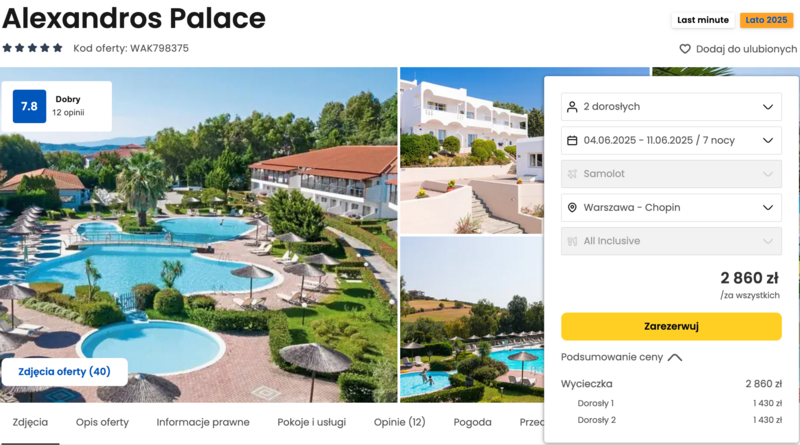The image size is (800, 445).
Task: Click the location pin icon by Warszawa
Action: [x=572, y=208]
